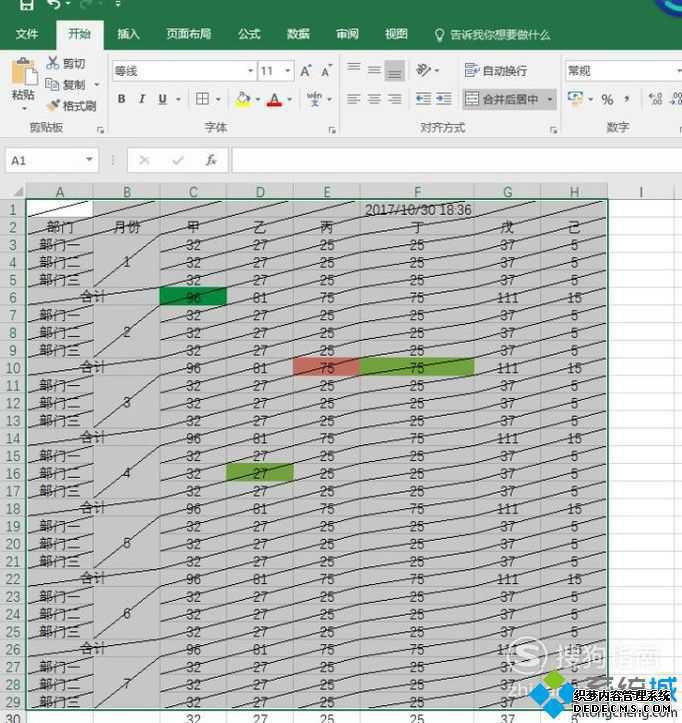Decrease indent icon
Image resolution: width=682 pixels, height=723 pixels.
click(x=423, y=99)
